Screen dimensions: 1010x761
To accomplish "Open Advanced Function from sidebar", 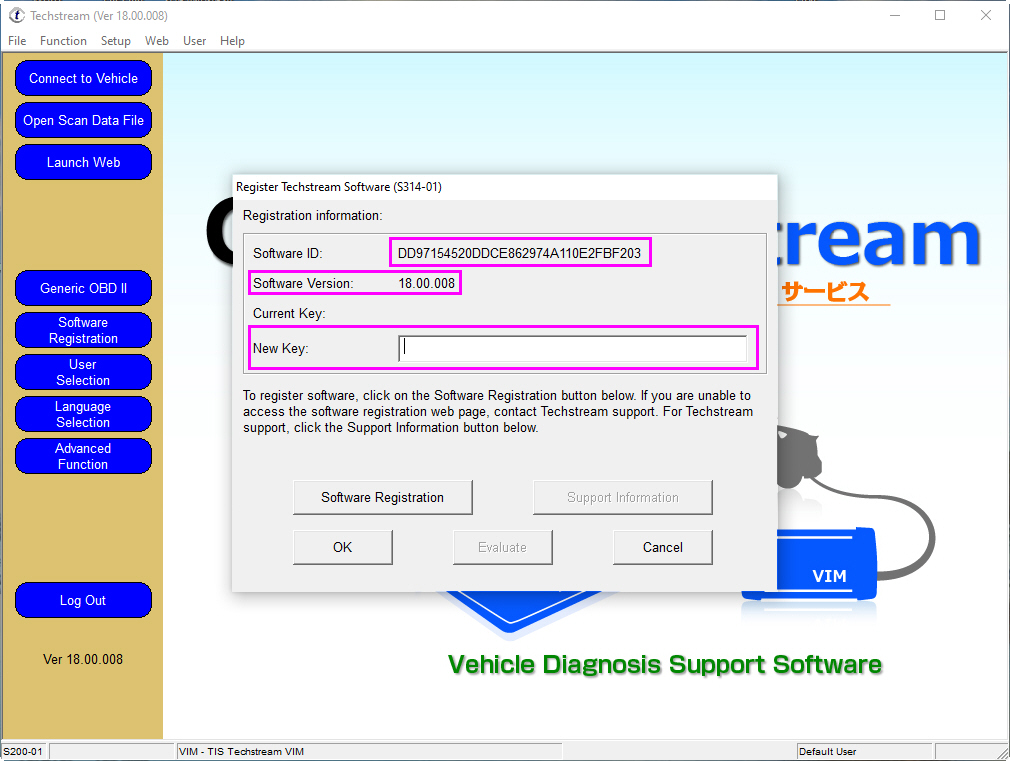I will [x=83, y=456].
